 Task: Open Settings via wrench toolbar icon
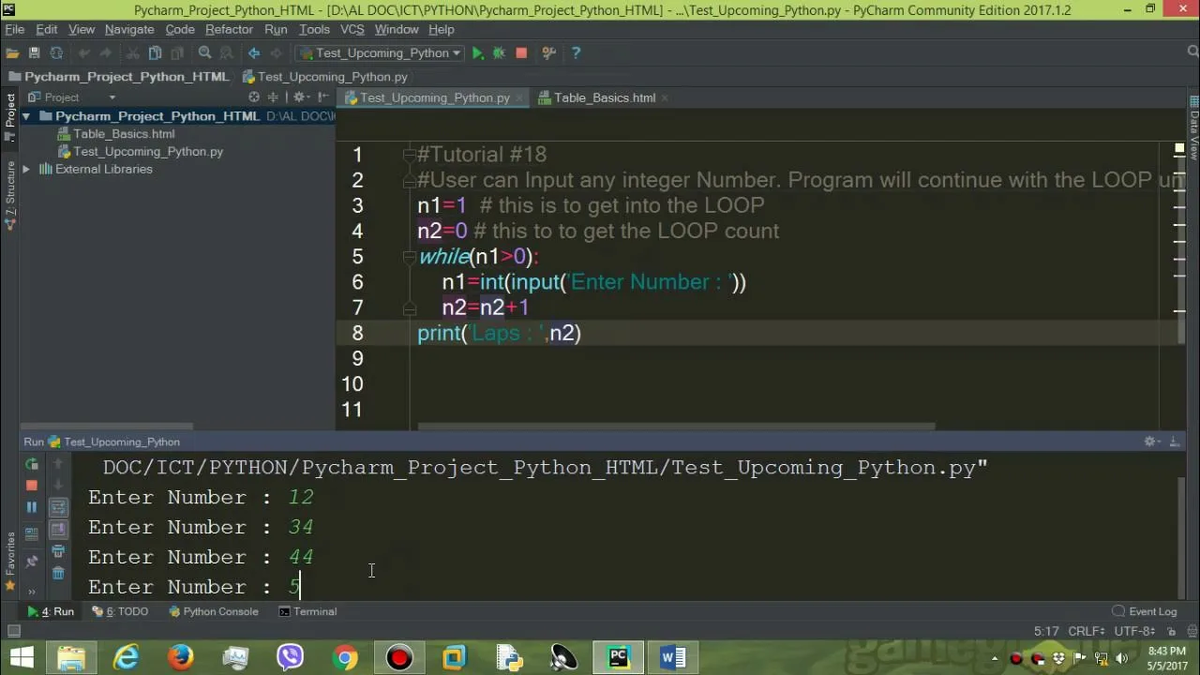pyautogui.click(x=549, y=53)
